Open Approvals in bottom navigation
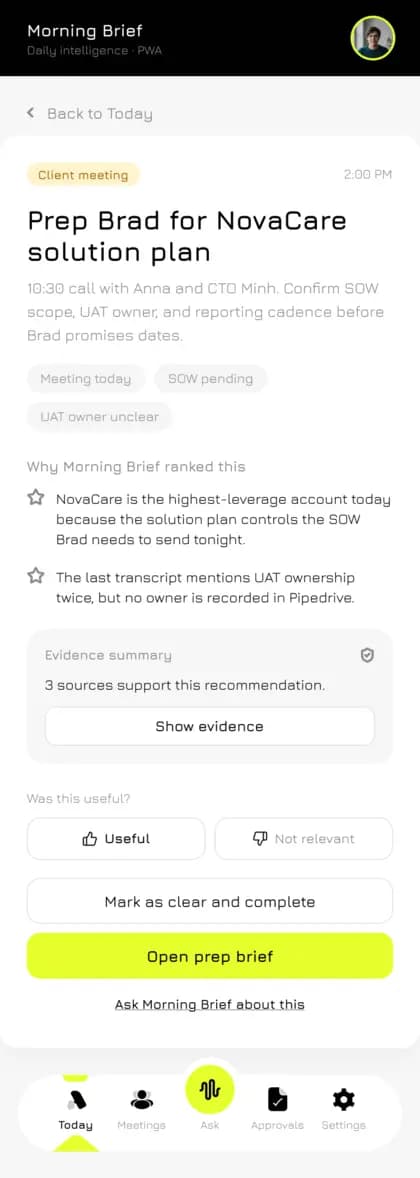Screen dimensions: 420x1178 (x=277, y=1109)
